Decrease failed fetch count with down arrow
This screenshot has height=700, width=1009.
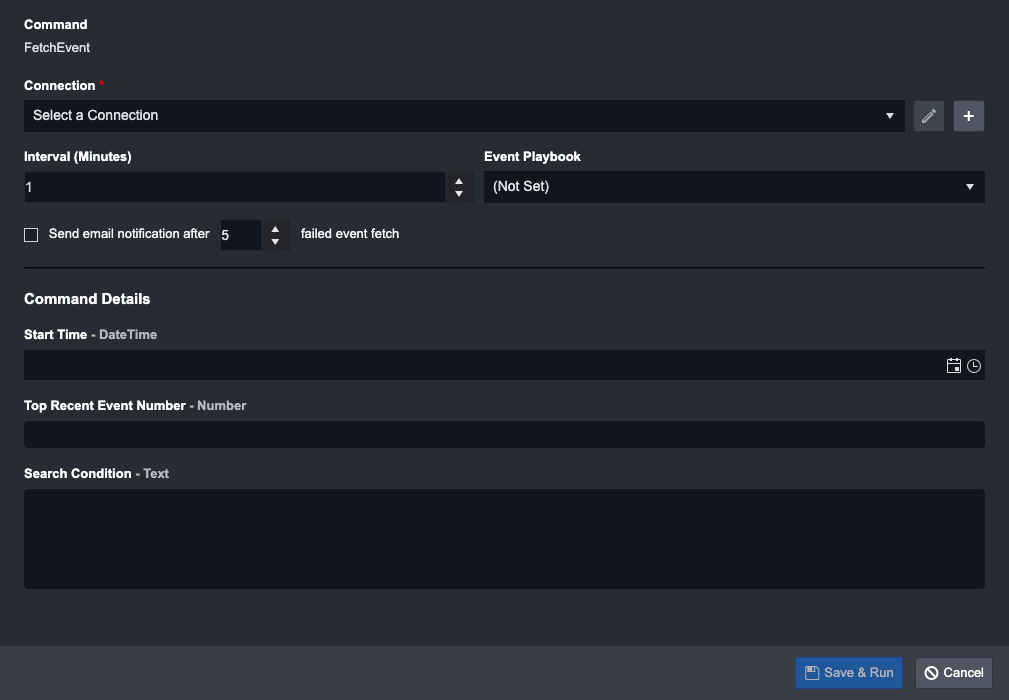click(x=275, y=242)
